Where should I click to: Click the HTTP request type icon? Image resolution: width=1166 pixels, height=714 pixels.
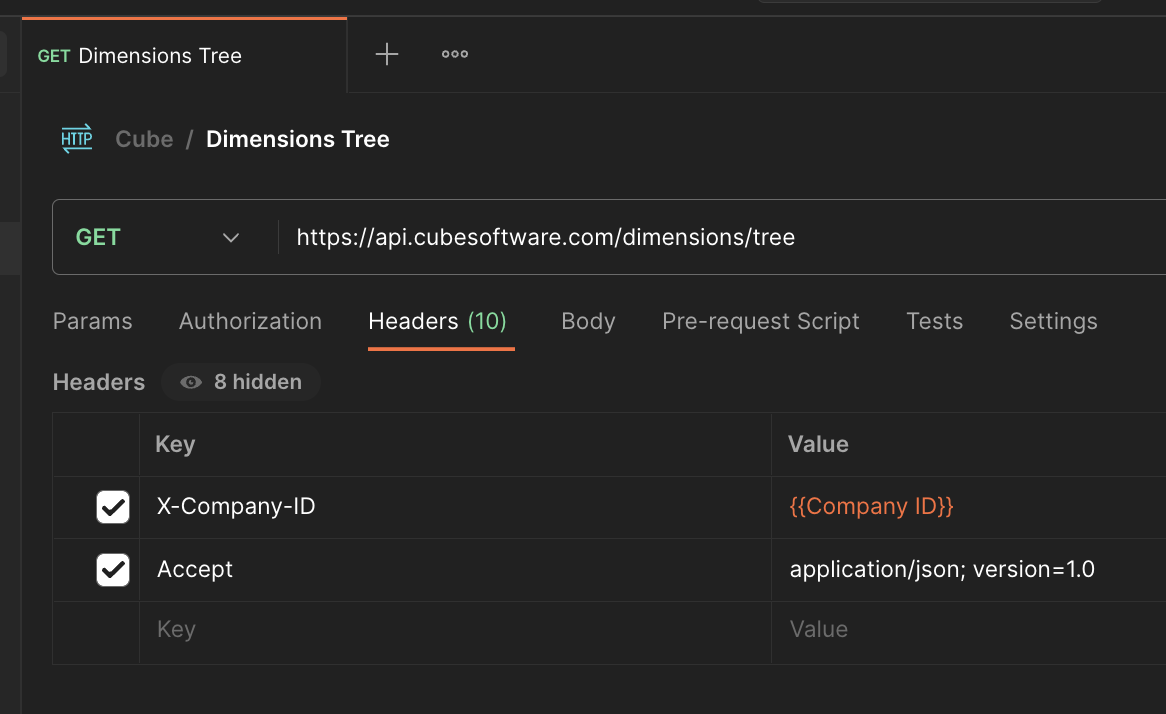[77, 139]
